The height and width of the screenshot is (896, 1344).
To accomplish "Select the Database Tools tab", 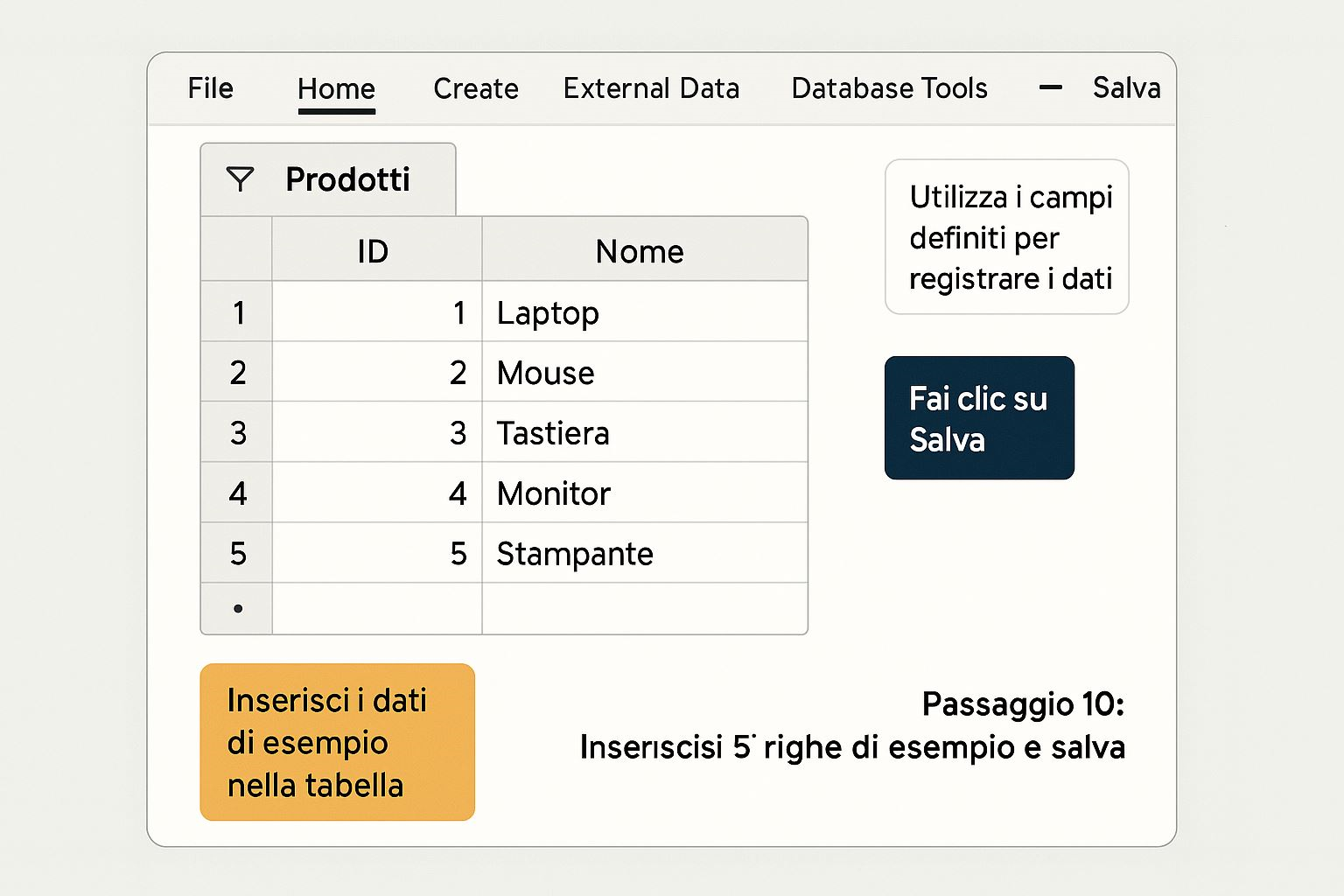I will (889, 89).
